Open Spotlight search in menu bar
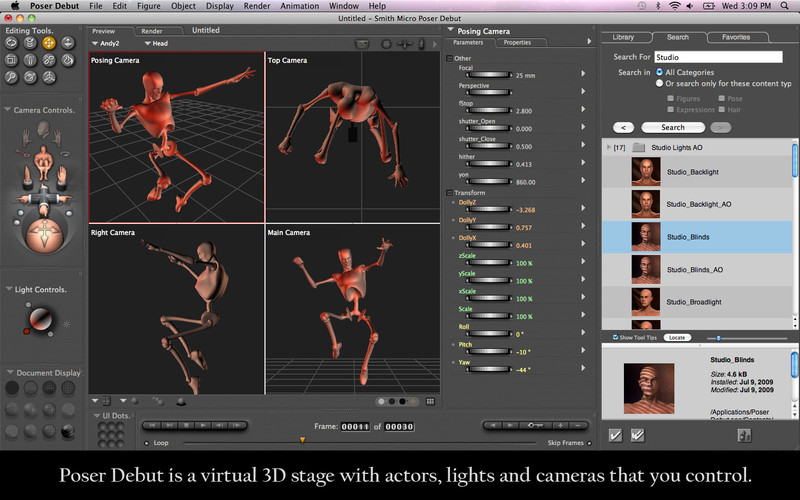Viewport: 800px width, 500px height. 785,6
